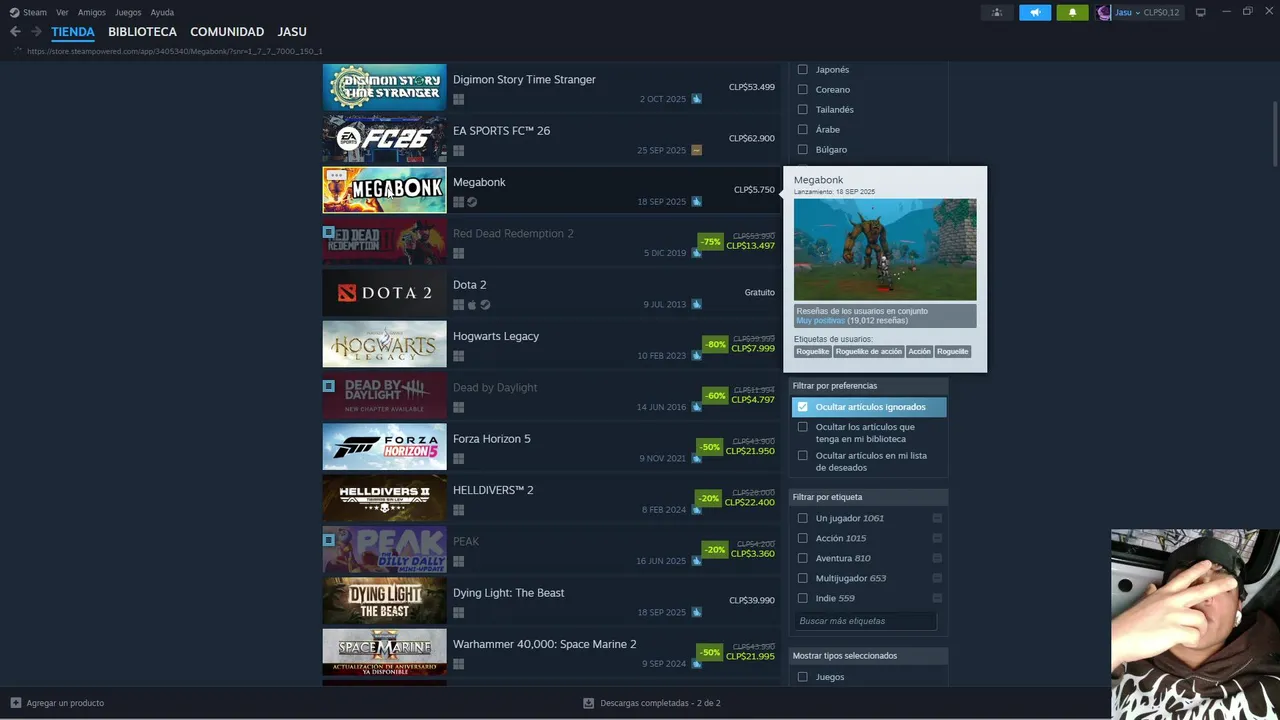This screenshot has width=1280, height=720.
Task: Open the Jasu account dropdown arrow
Action: (x=1137, y=13)
